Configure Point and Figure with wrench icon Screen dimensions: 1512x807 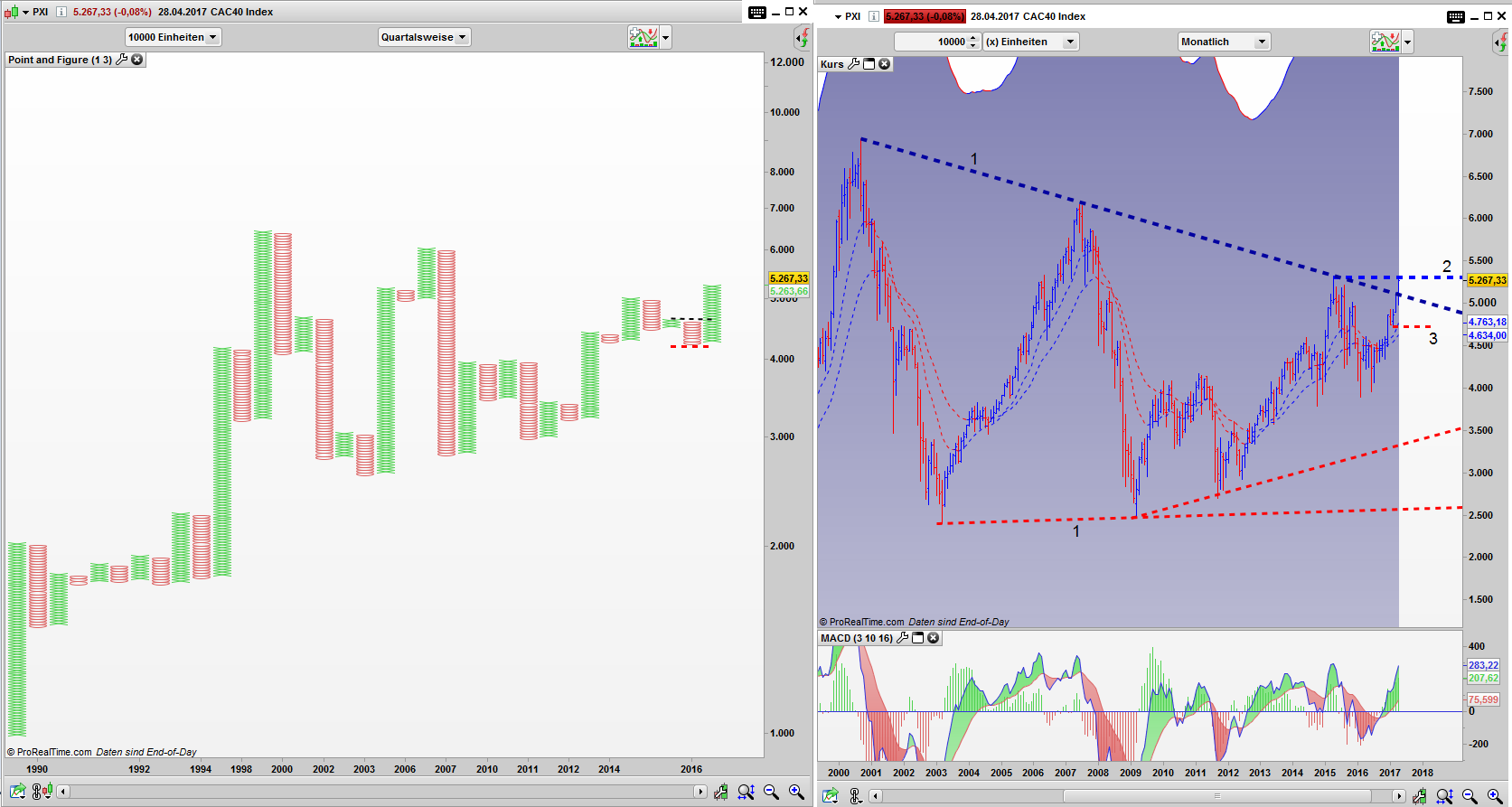tap(122, 60)
